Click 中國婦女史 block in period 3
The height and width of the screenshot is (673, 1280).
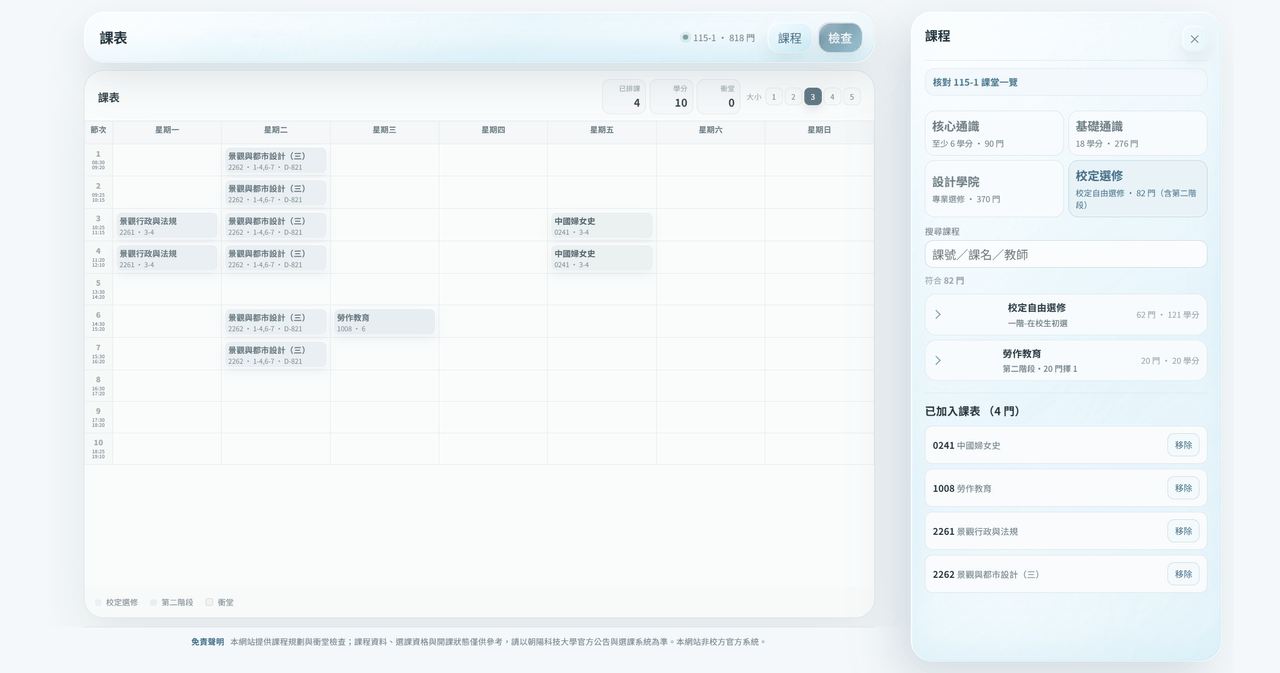click(x=601, y=226)
